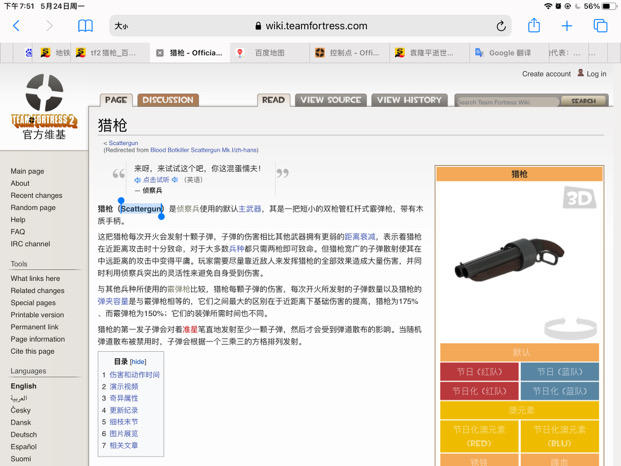Switch language to Deutsch
The image size is (621, 466).
[24, 434]
